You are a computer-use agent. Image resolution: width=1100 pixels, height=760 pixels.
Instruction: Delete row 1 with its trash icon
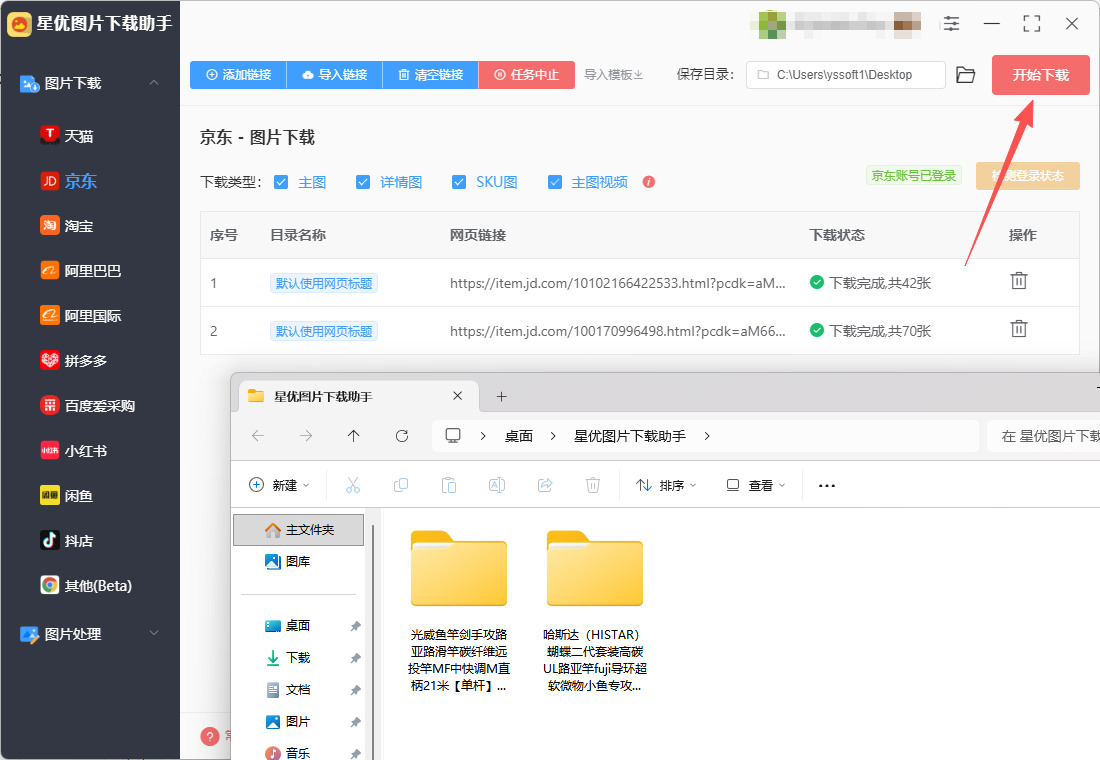tap(1019, 281)
